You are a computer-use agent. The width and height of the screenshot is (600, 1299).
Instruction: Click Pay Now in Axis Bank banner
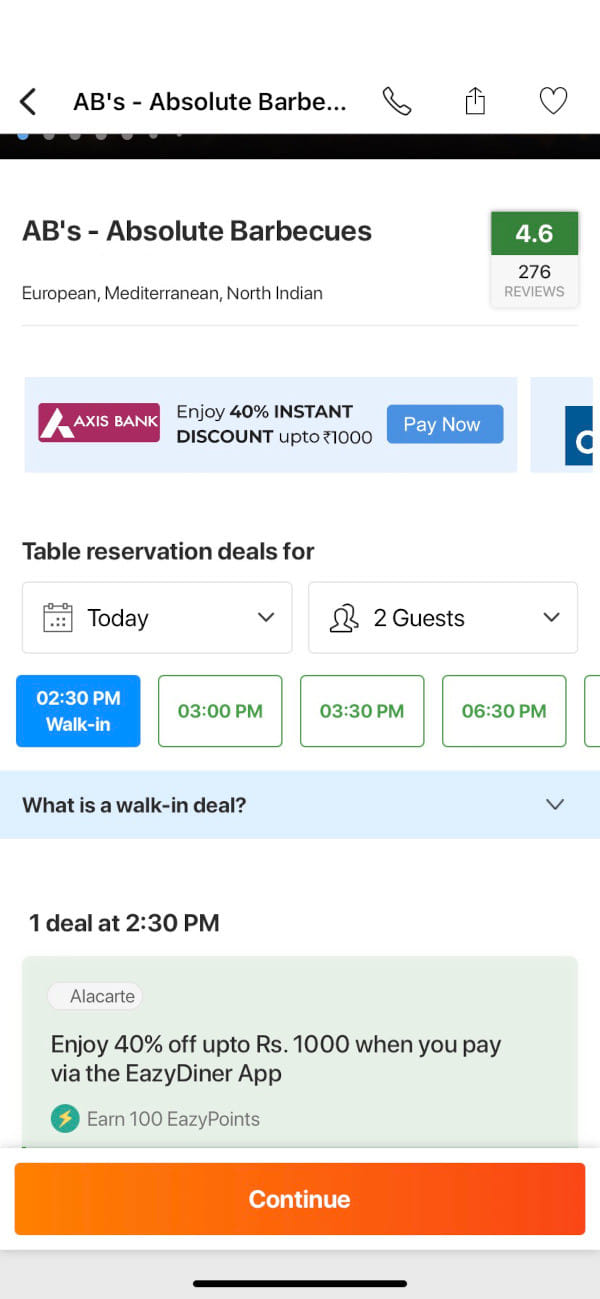click(445, 424)
